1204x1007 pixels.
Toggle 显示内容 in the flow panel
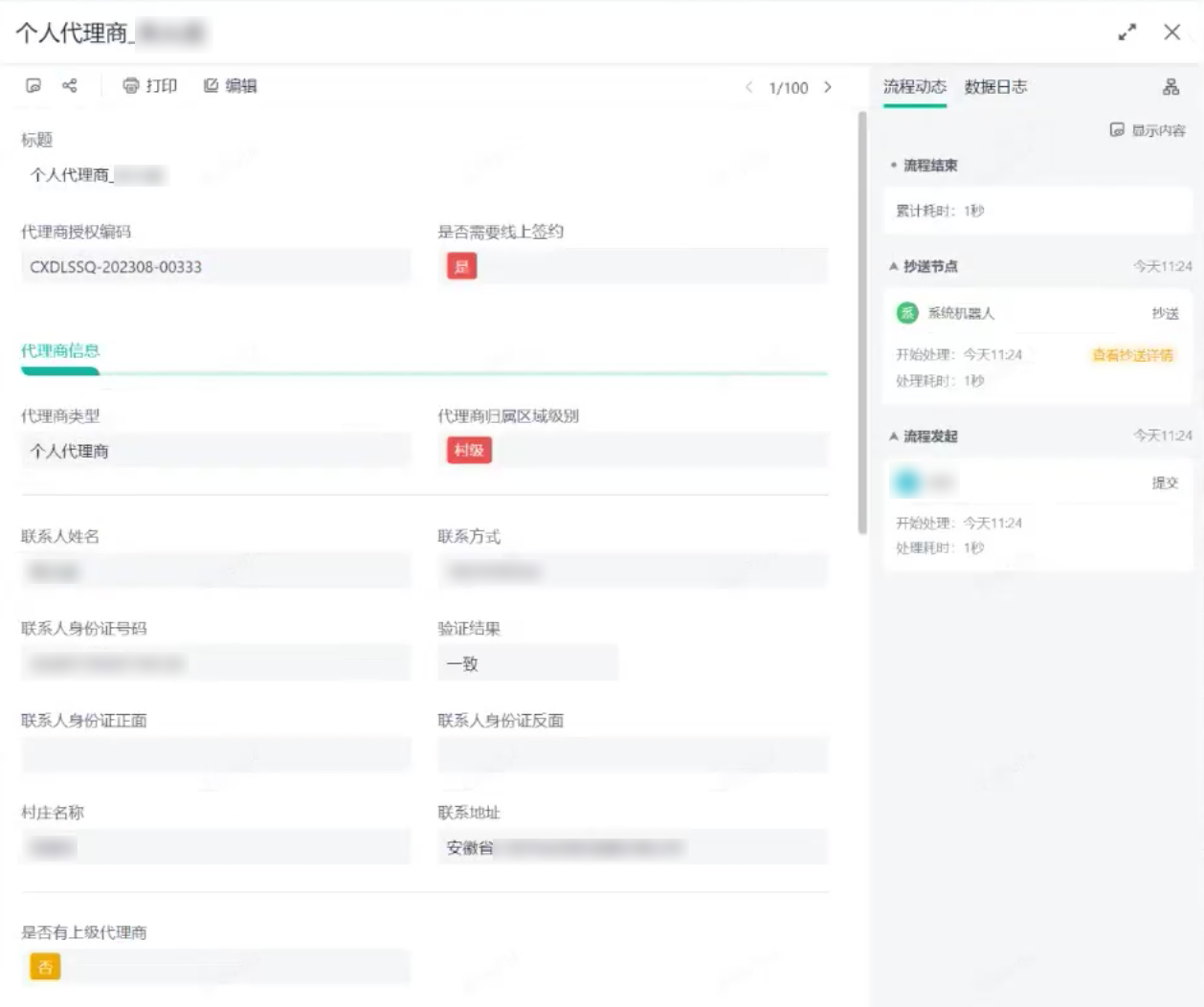pyautogui.click(x=1148, y=130)
